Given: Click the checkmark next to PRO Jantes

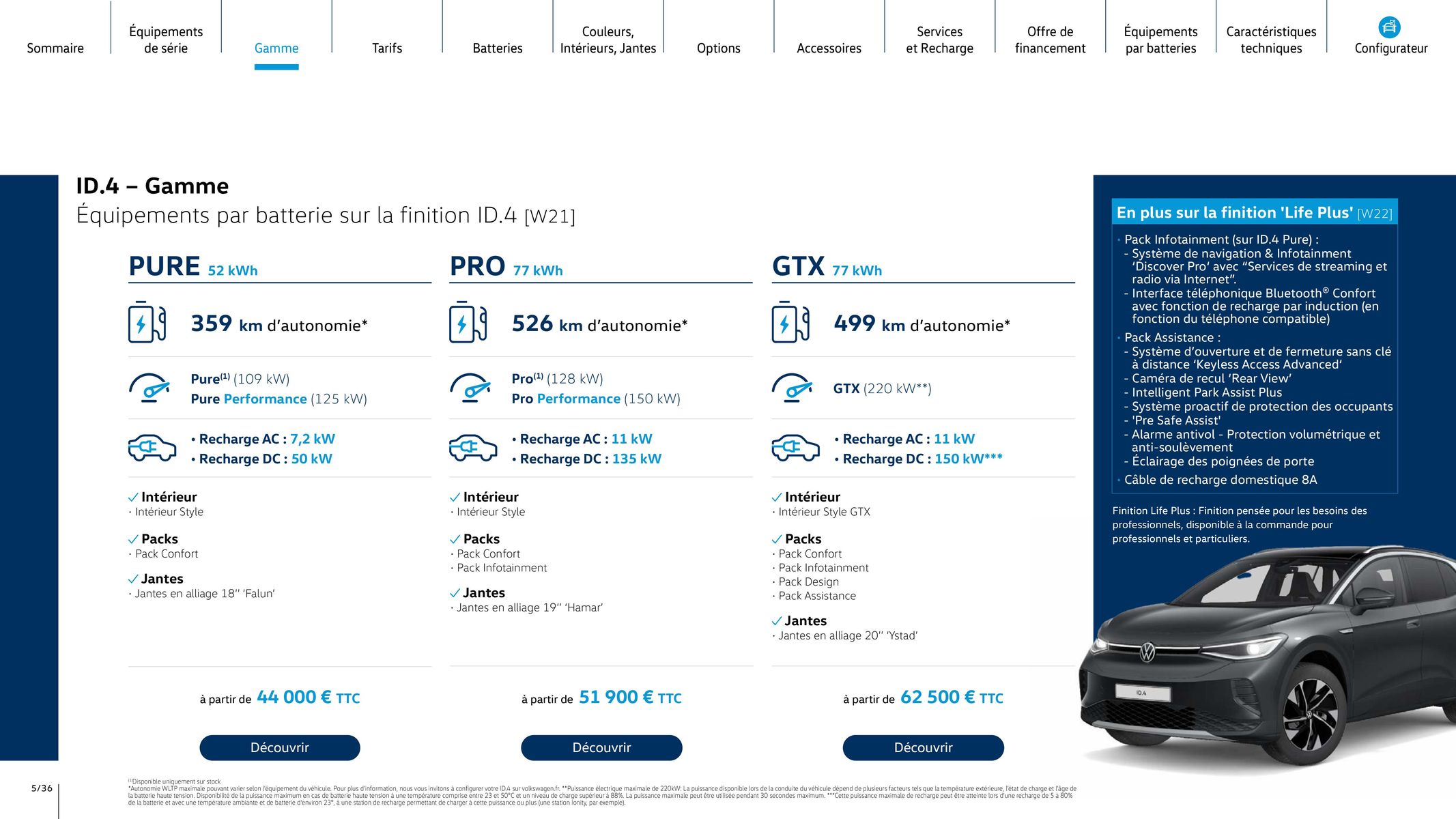Looking at the screenshot, I should pyautogui.click(x=455, y=593).
